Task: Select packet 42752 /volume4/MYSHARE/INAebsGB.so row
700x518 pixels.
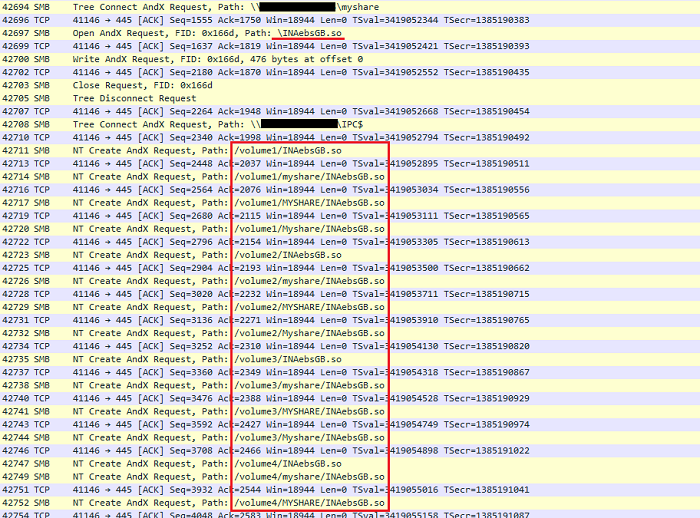Action: click(x=350, y=503)
